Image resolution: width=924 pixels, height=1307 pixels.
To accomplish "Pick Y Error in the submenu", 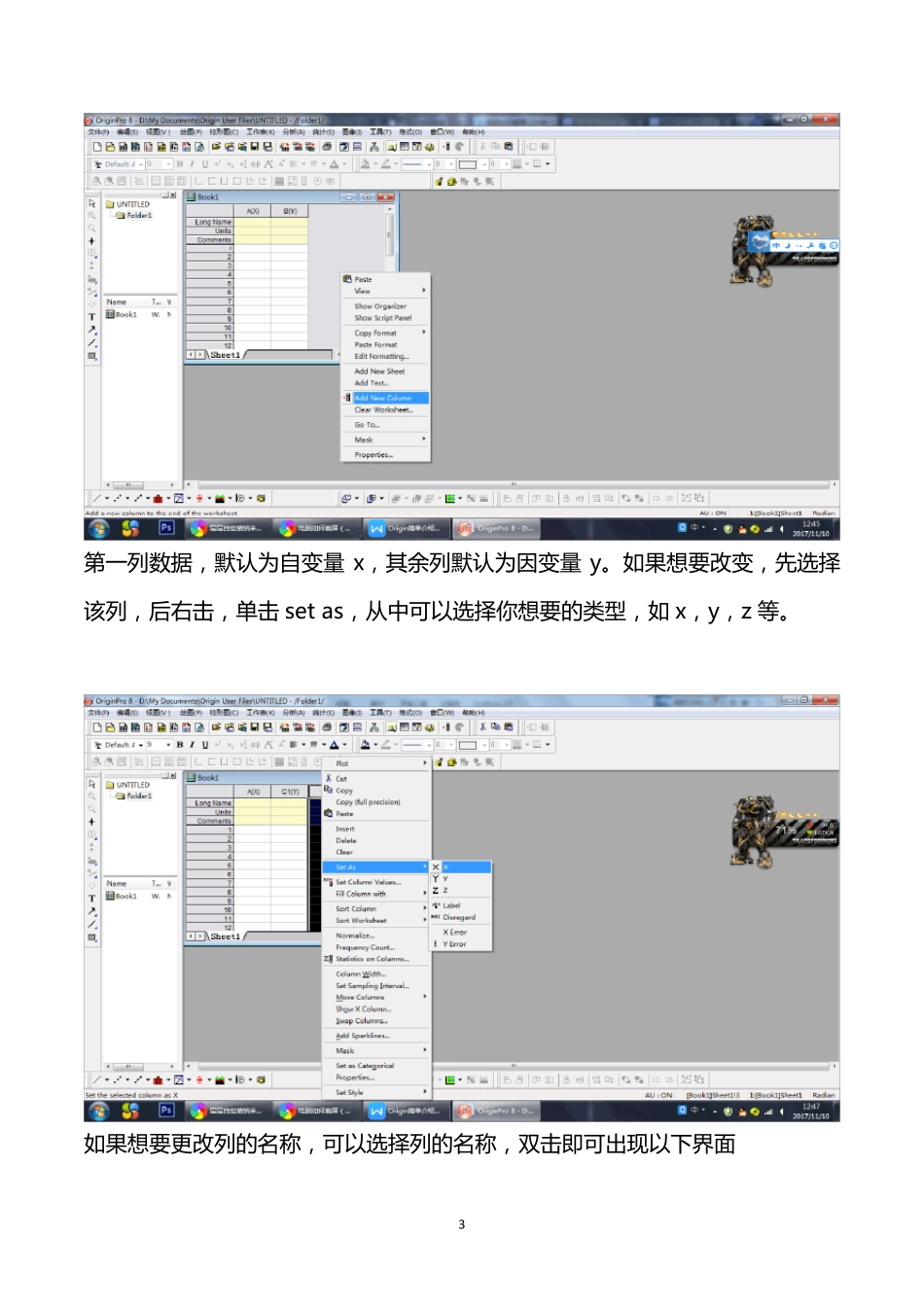I will point(461,943).
